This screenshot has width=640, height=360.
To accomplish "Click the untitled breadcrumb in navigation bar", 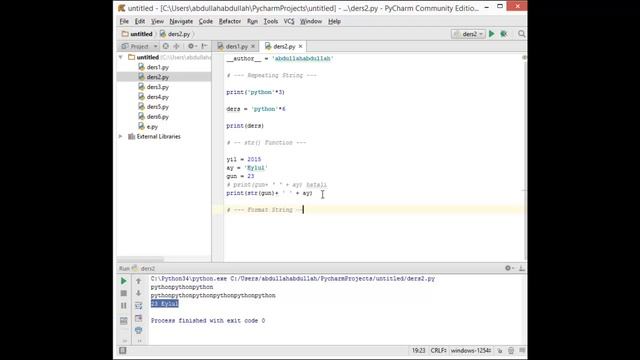I will (x=138, y=34).
